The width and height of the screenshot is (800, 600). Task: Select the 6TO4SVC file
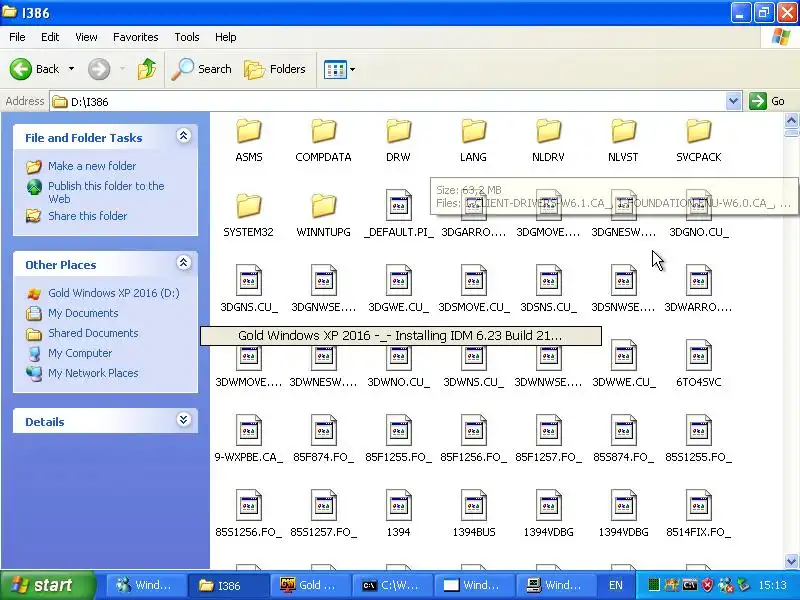point(698,364)
